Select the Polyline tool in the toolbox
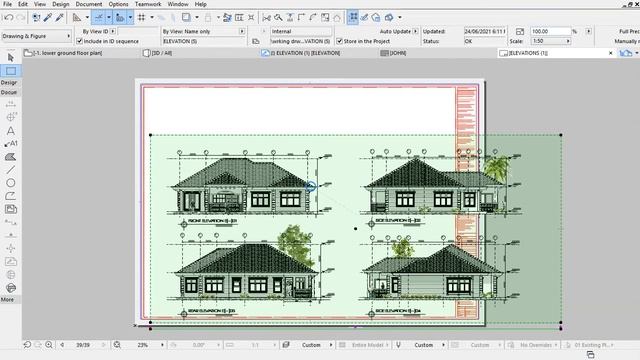 (x=11, y=196)
